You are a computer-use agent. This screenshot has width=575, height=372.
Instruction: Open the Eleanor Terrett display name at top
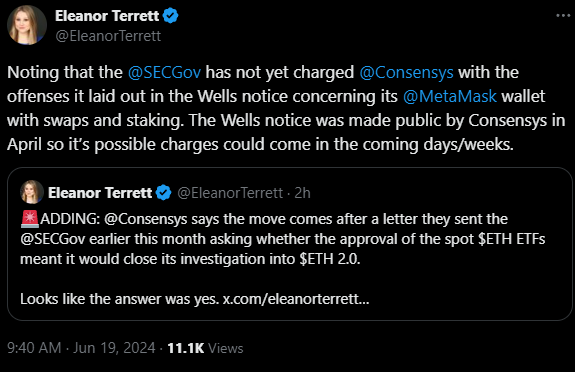107,16
